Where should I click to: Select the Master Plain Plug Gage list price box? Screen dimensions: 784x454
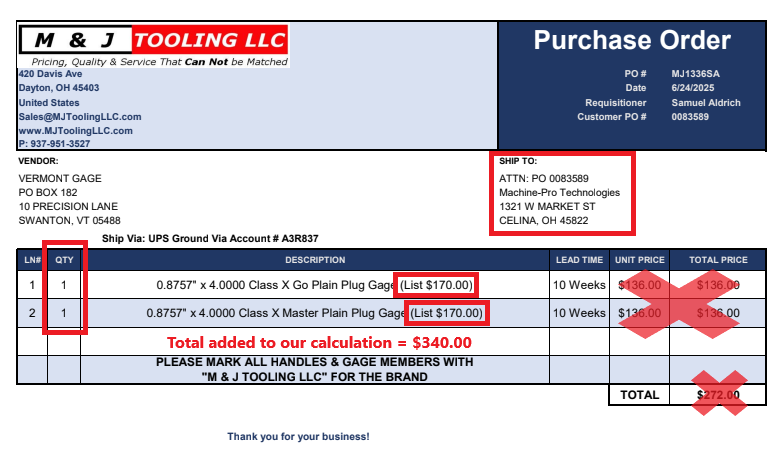(448, 314)
